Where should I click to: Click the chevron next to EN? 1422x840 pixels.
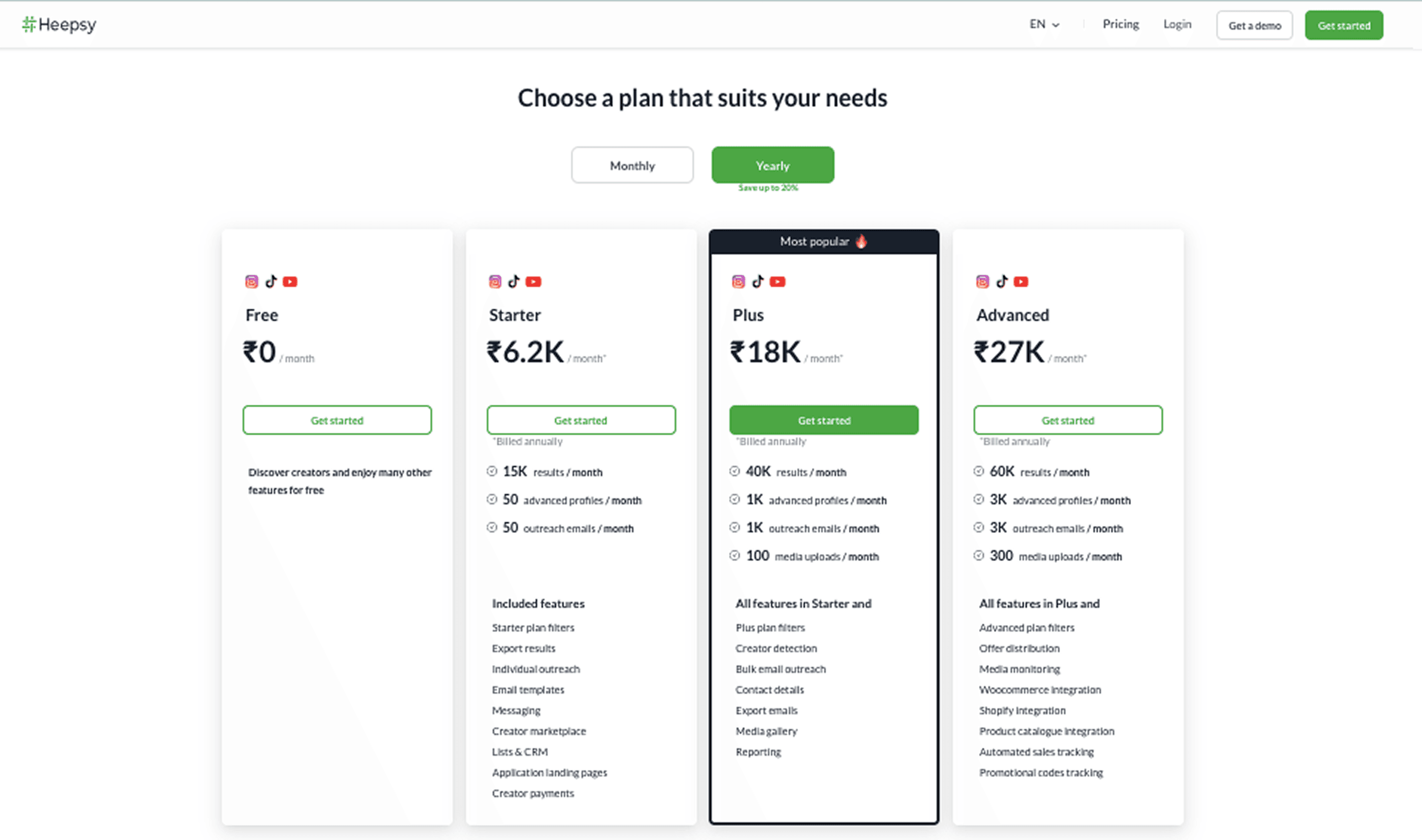coord(1056,25)
